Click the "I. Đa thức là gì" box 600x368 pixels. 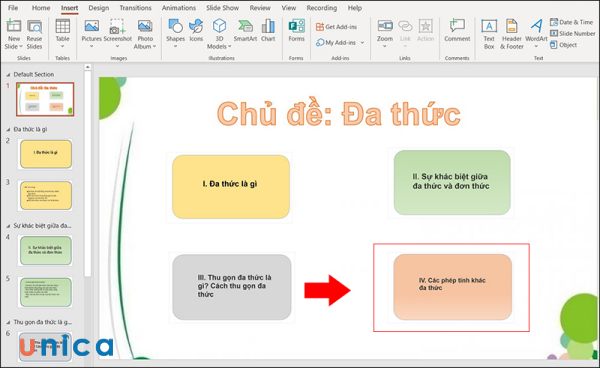tap(231, 187)
